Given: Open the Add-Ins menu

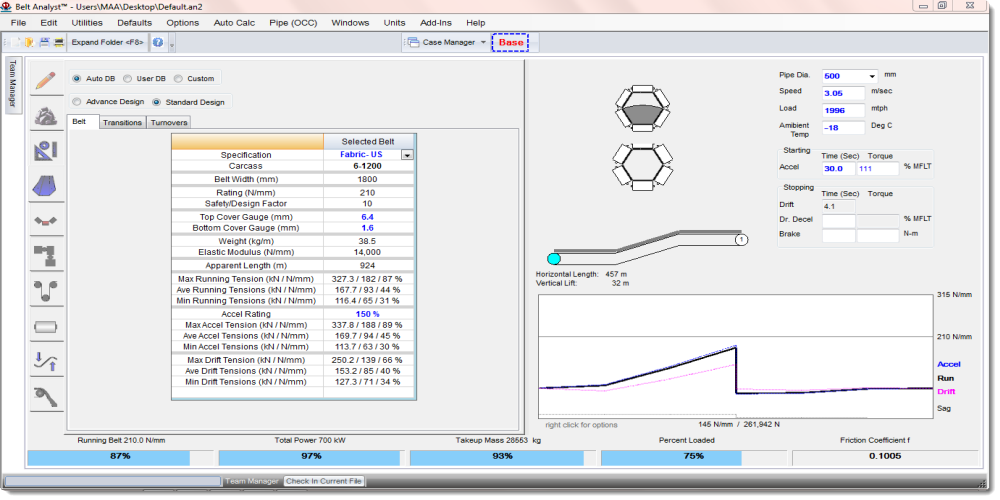Looking at the screenshot, I should pos(436,22).
